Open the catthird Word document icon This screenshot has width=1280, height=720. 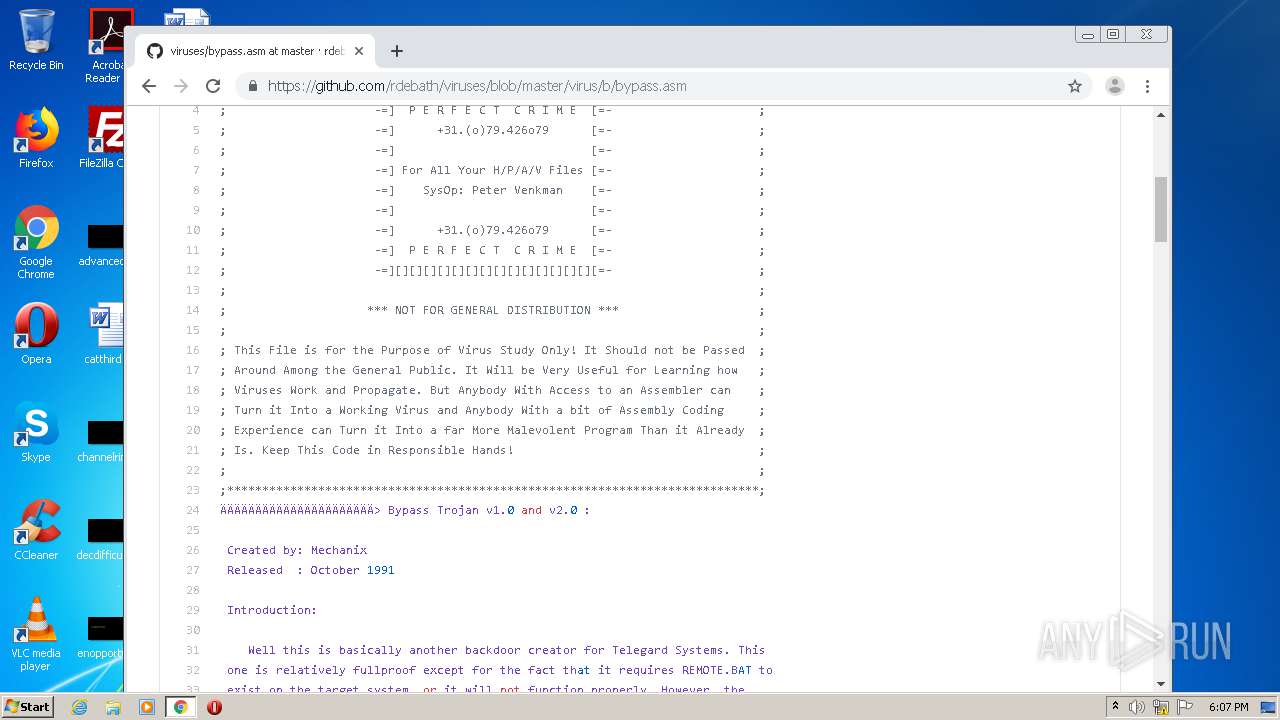tap(104, 334)
